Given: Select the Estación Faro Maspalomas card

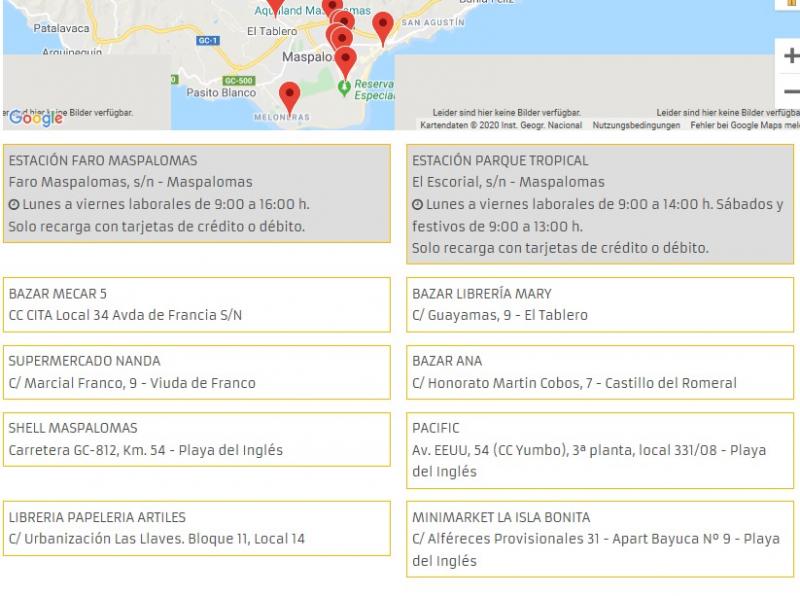Looking at the screenshot, I should tap(196, 193).
